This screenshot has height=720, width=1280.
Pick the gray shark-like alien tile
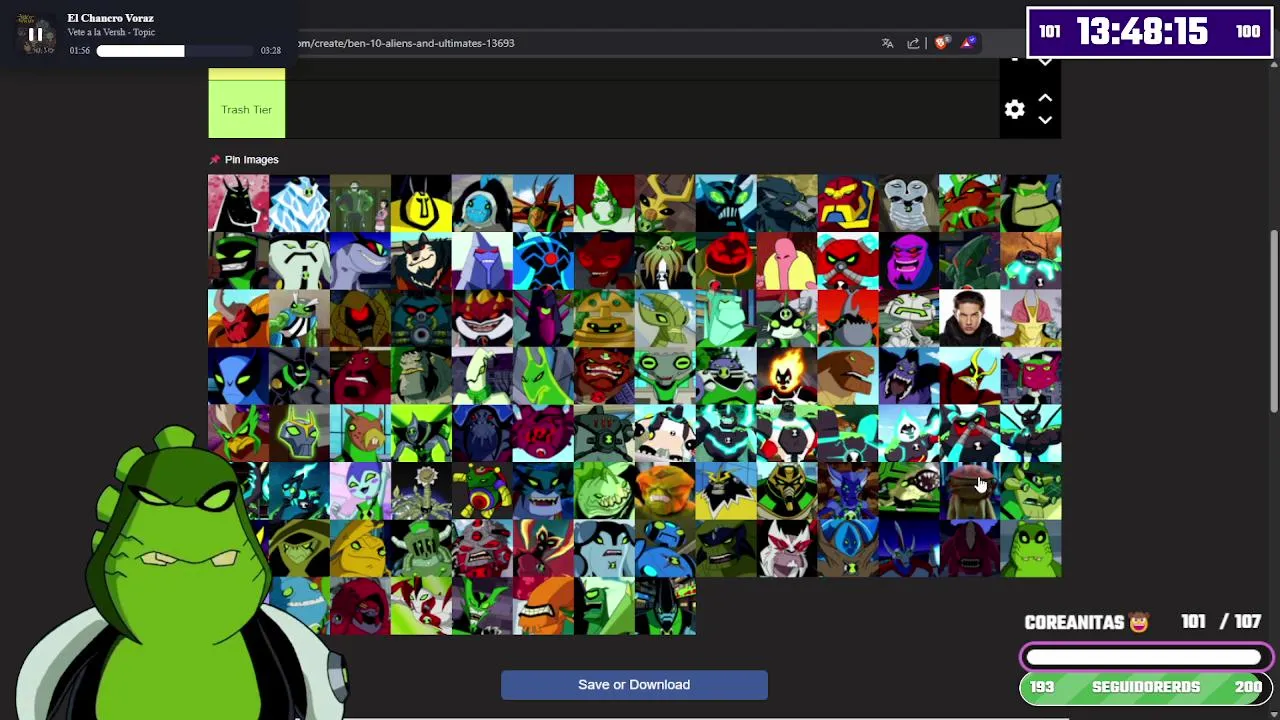click(x=360, y=261)
